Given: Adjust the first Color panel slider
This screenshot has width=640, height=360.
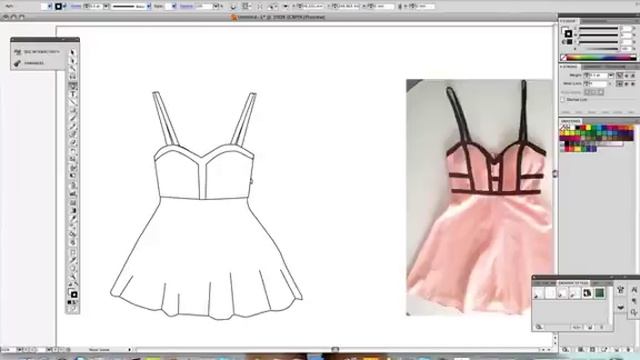Looking at the screenshot, I should point(599,29).
